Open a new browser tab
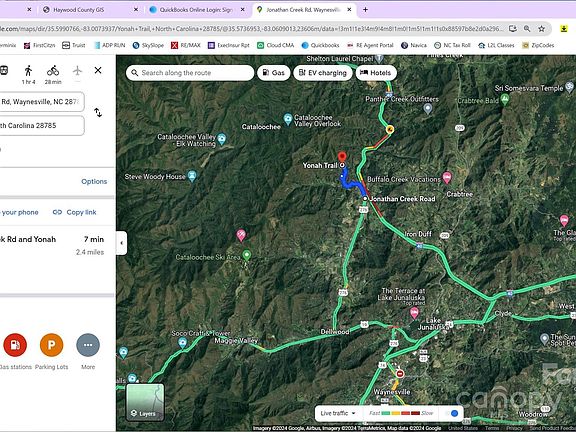The image size is (576, 432). pos(365,10)
